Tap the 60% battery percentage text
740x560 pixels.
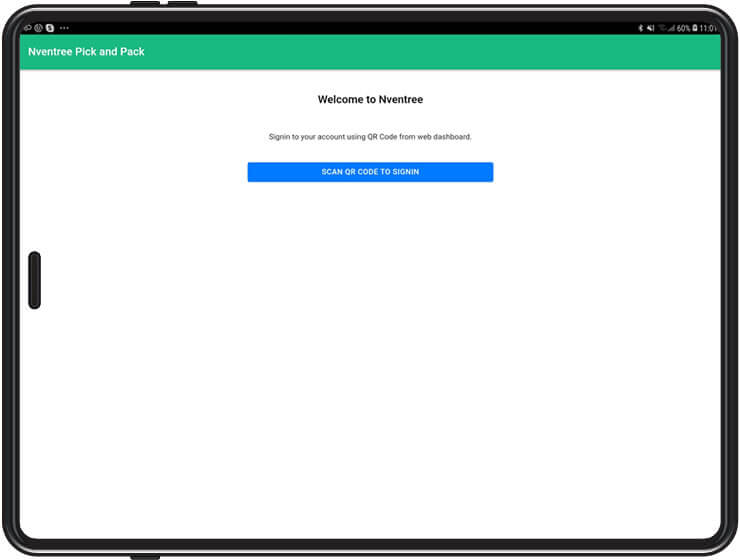point(684,28)
